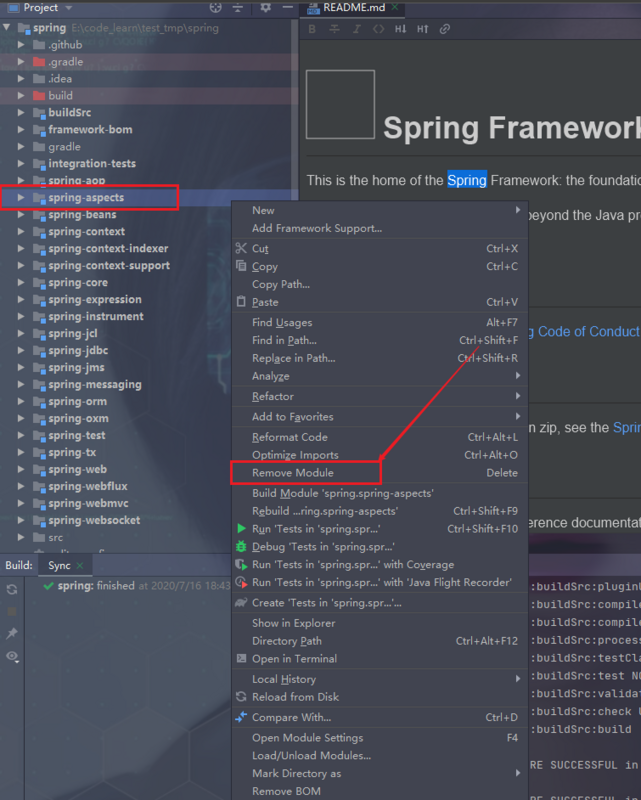Switch to the README.md editor tab
The height and width of the screenshot is (800, 641).
(x=354, y=8)
